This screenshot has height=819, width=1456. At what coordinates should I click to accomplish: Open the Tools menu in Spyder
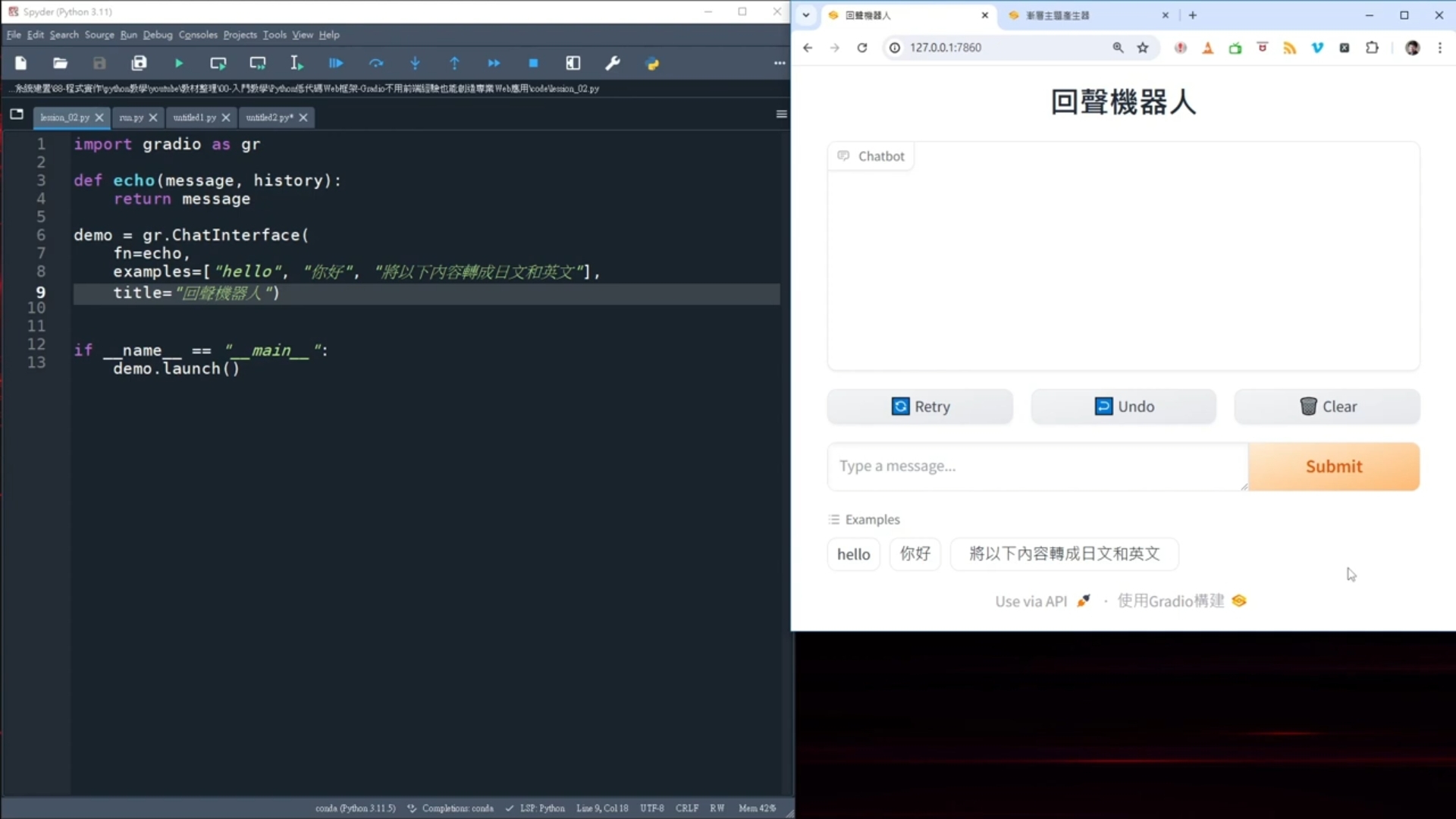coord(275,35)
